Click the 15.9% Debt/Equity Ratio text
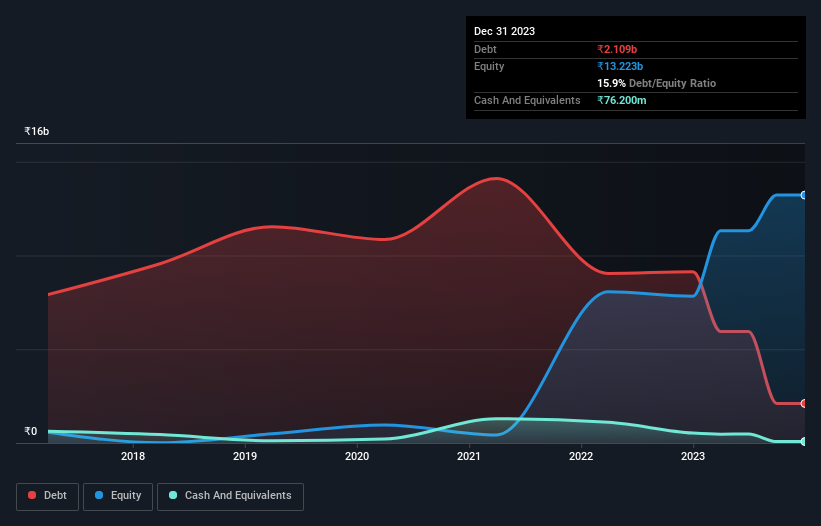The image size is (821, 526). [x=657, y=83]
